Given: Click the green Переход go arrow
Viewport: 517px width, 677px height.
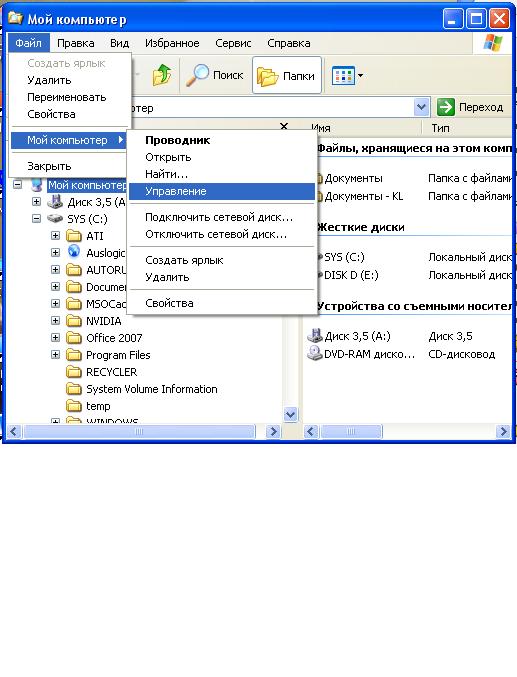Looking at the screenshot, I should coord(446,107).
